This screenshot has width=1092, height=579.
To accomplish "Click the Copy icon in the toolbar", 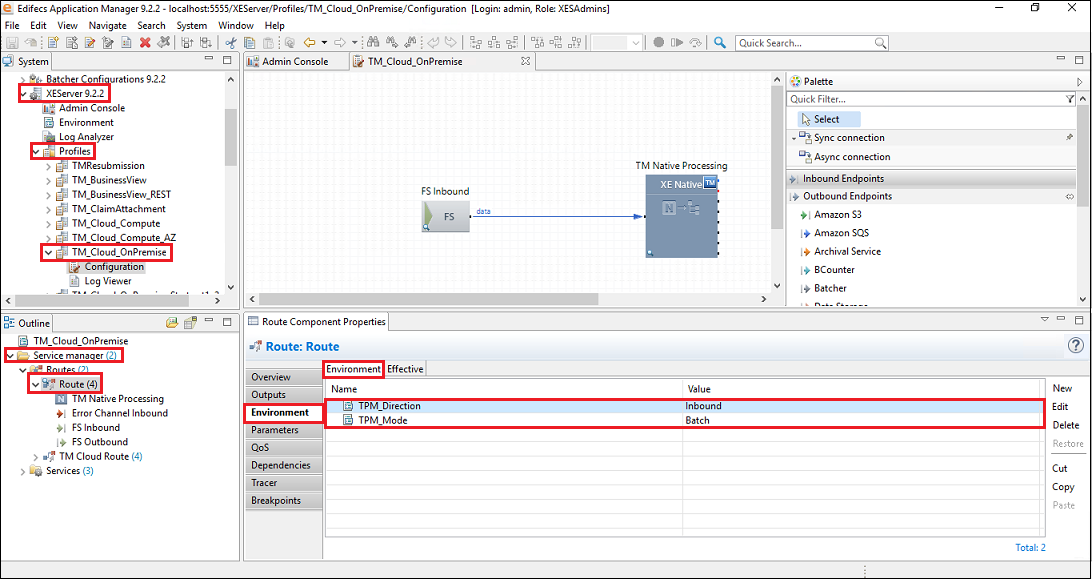I will point(249,43).
